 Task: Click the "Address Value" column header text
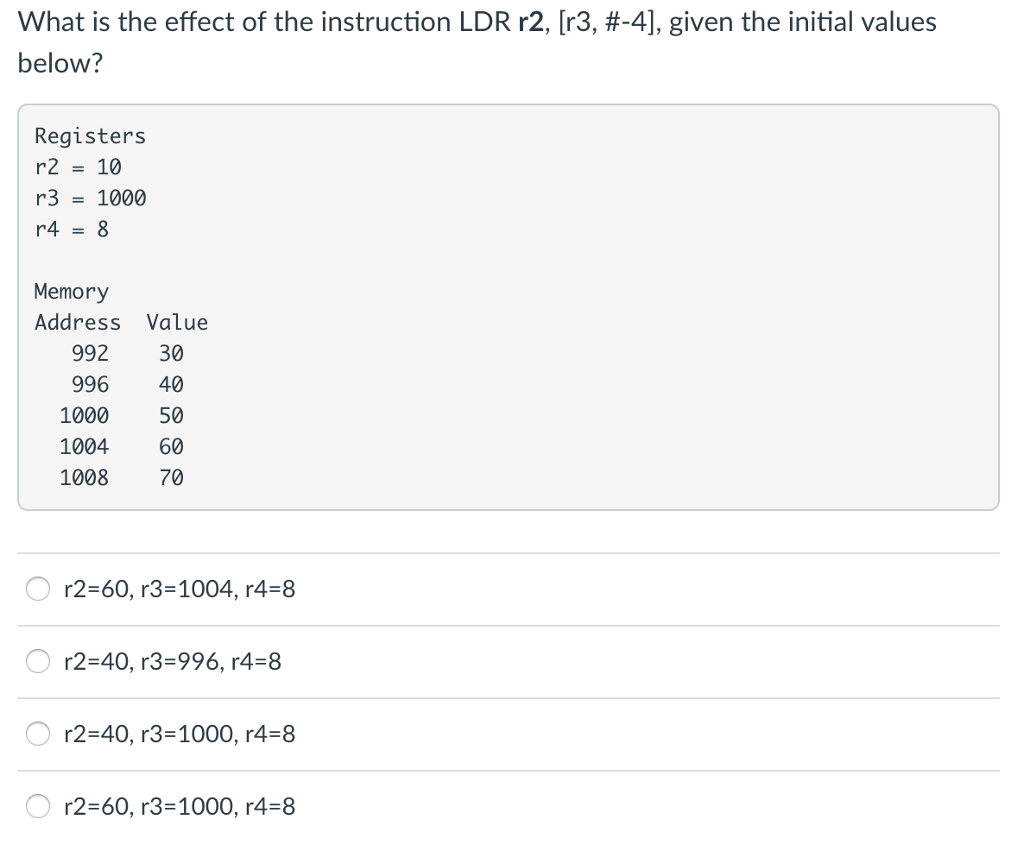pyautogui.click(x=120, y=322)
